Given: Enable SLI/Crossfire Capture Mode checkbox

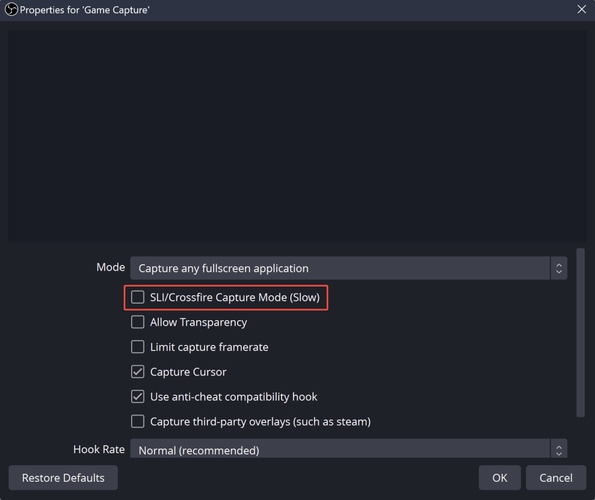Looking at the screenshot, I should tap(137, 297).
